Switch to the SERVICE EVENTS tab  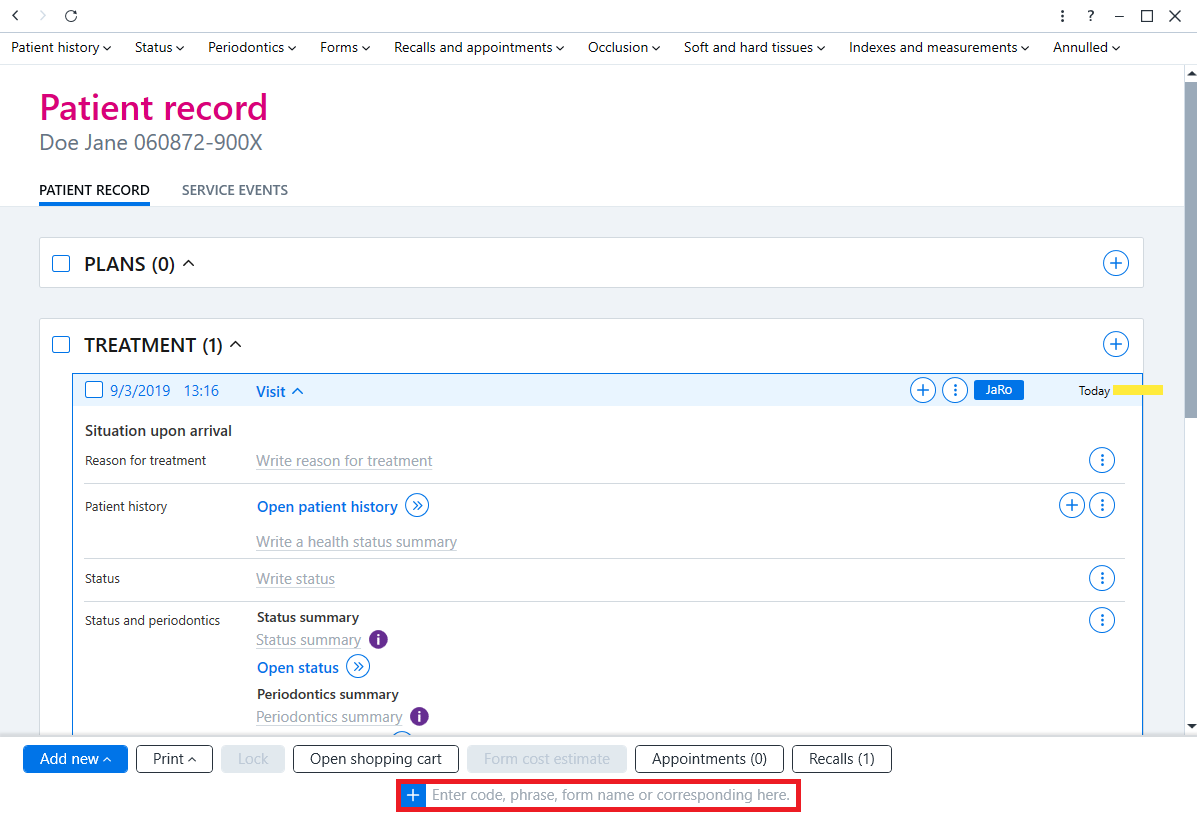click(x=234, y=190)
